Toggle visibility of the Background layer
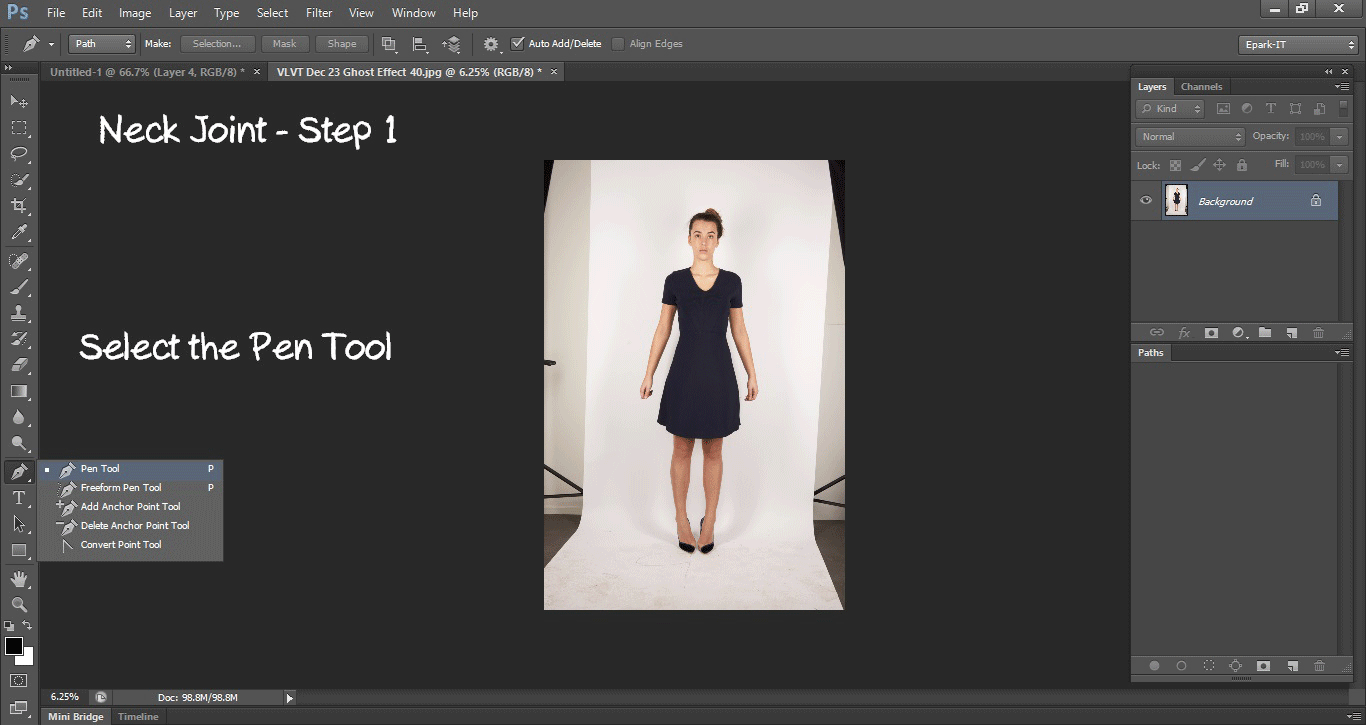 coord(1145,200)
